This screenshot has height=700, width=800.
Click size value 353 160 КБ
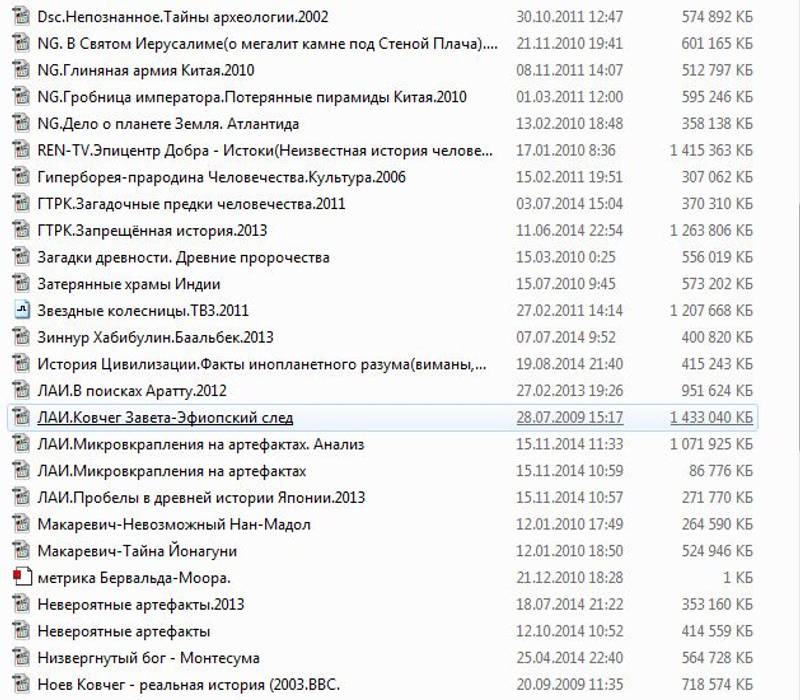point(717,605)
